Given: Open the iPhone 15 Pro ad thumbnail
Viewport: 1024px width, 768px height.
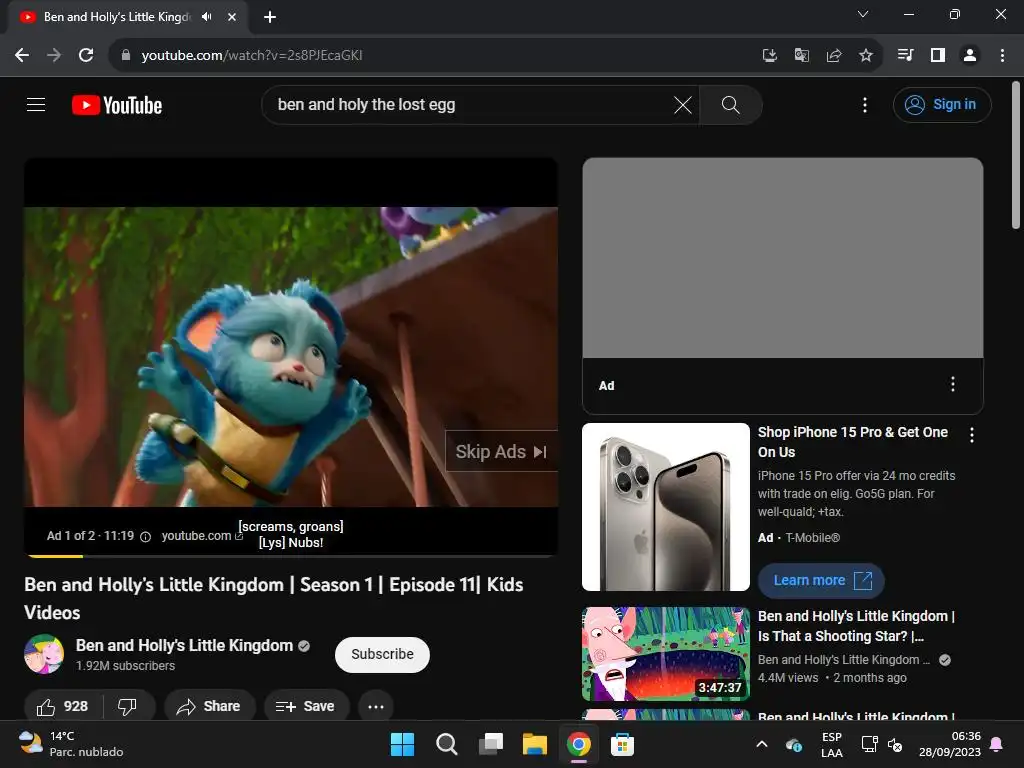Looking at the screenshot, I should coord(665,507).
